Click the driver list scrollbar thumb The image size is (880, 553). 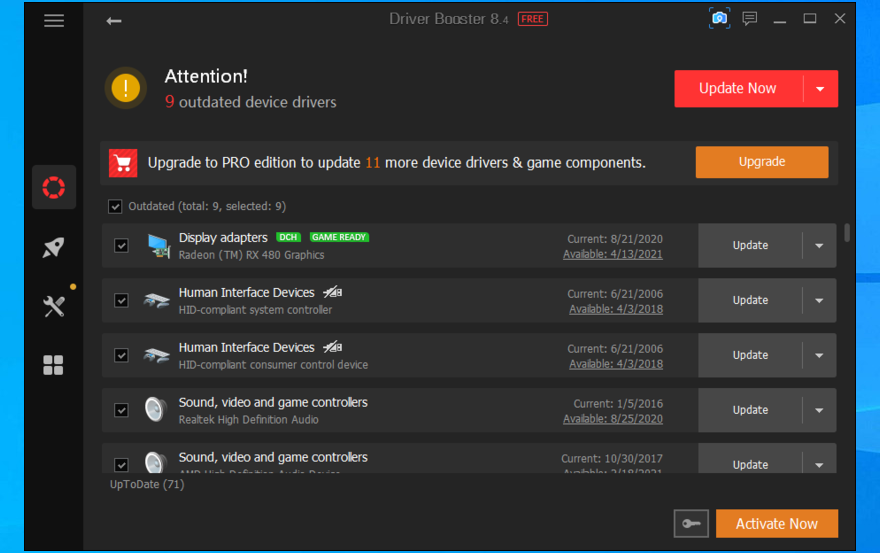tap(847, 232)
